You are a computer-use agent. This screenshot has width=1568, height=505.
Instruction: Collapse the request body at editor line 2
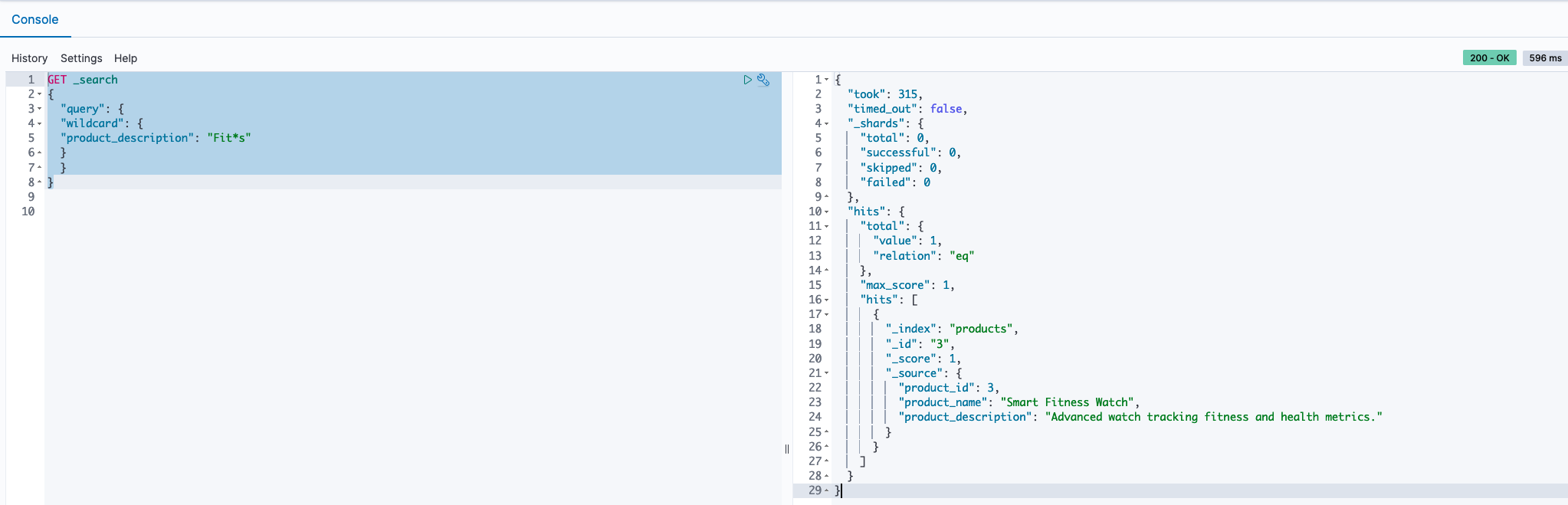40,94
